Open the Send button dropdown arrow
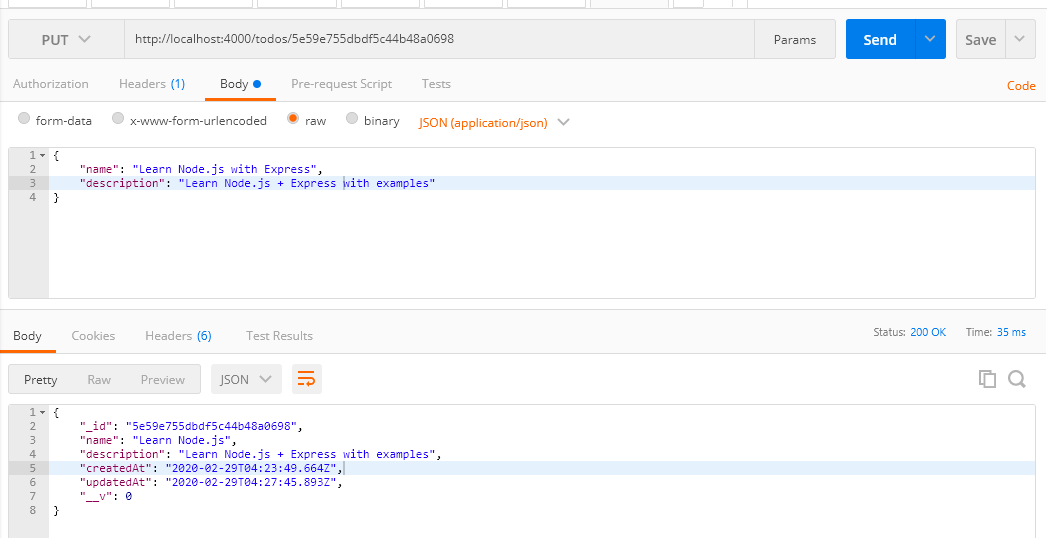Image resolution: width=1047 pixels, height=538 pixels. point(930,39)
